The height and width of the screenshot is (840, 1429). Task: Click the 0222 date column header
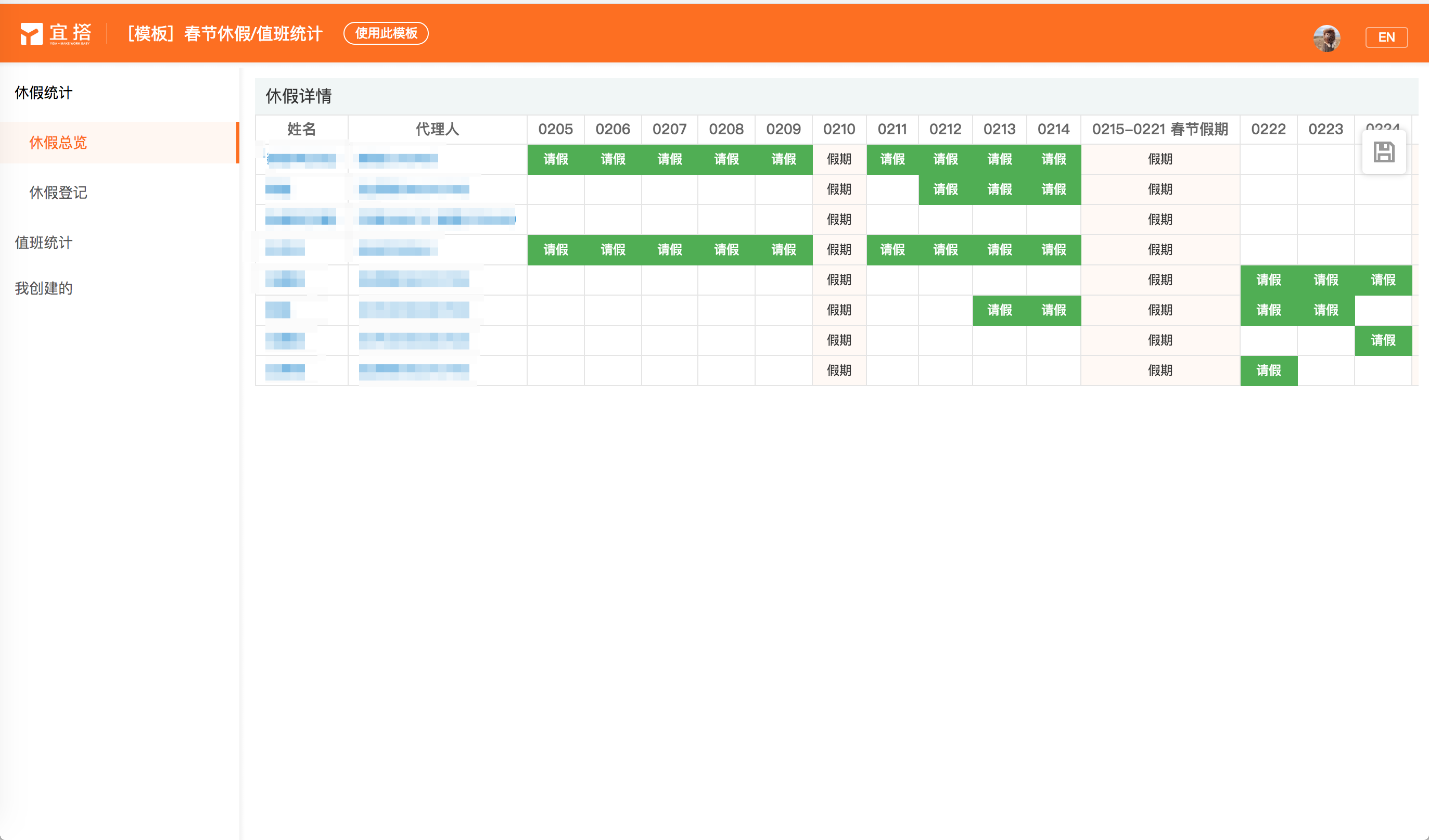(1268, 129)
